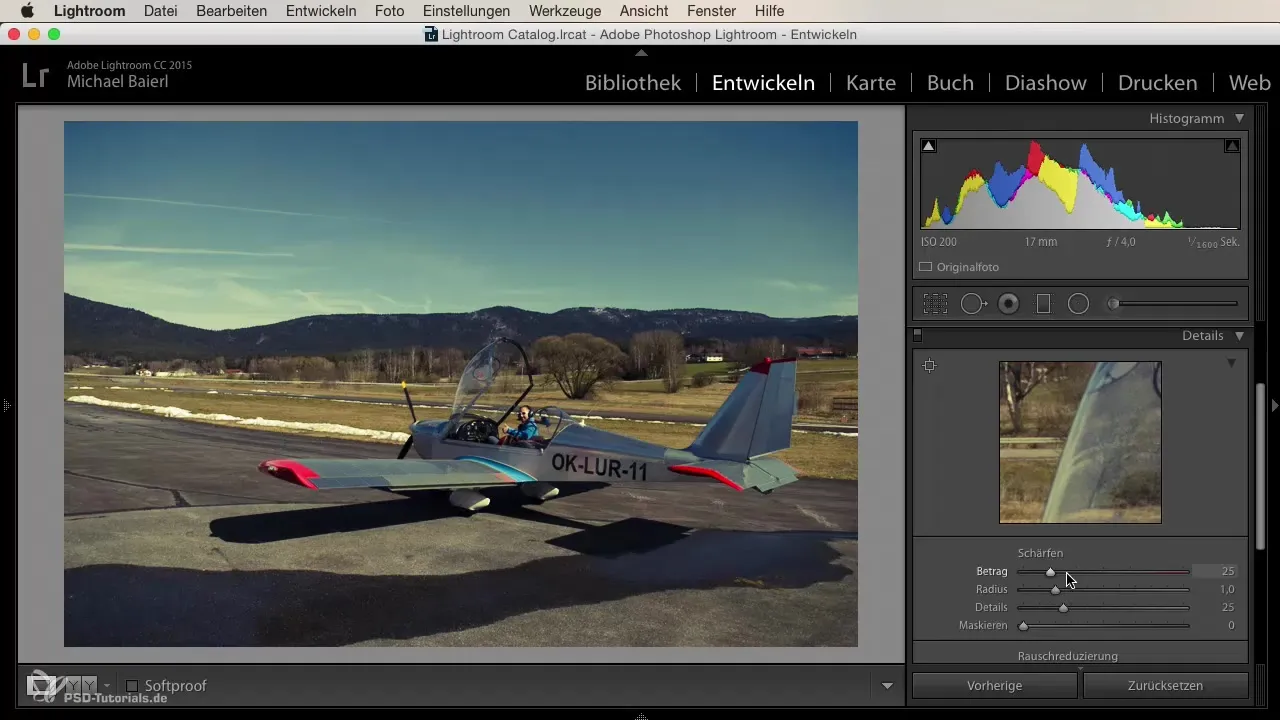Click the Michael Baierl identity name
This screenshot has height=720, width=1280.
(x=117, y=82)
